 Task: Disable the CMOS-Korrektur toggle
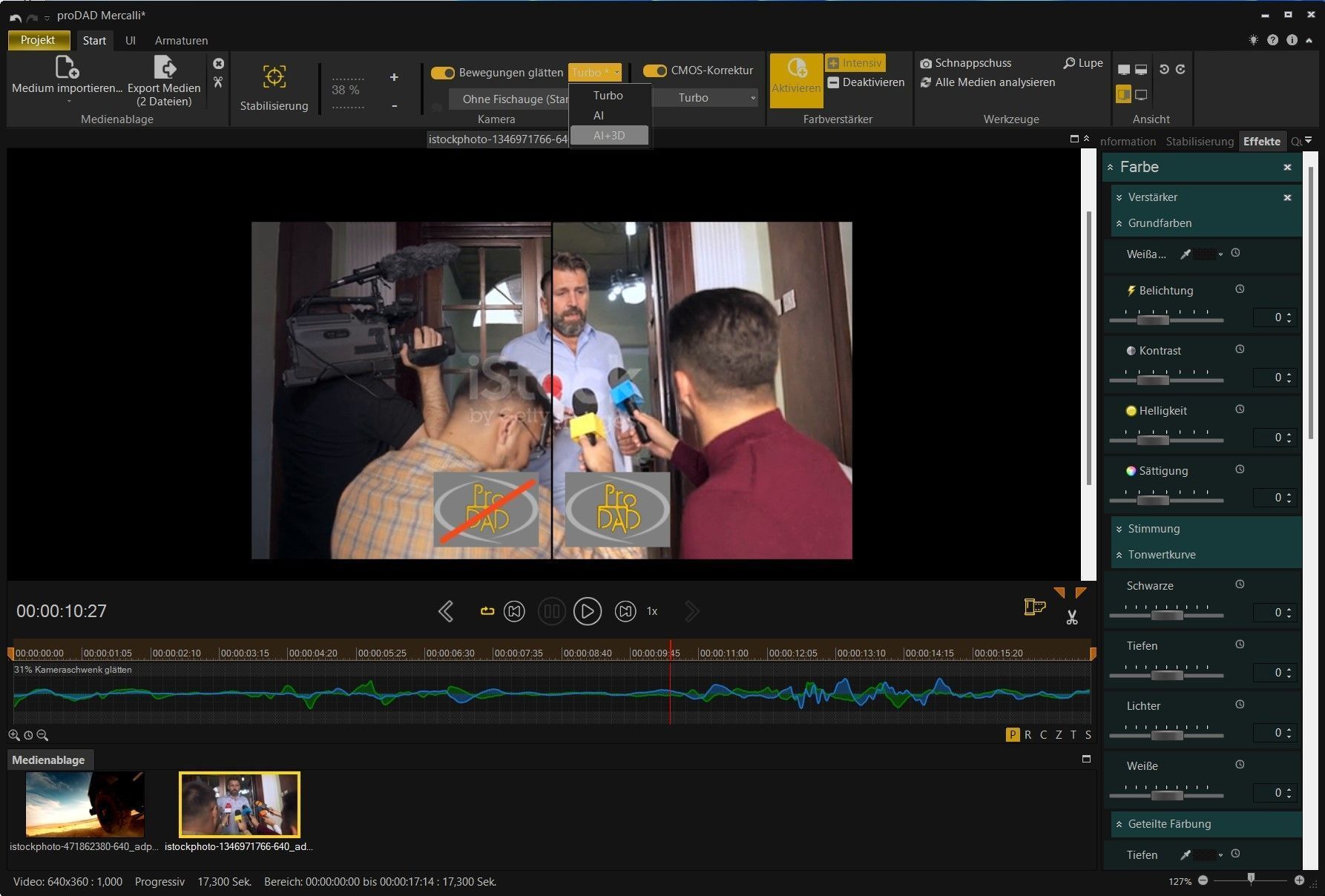[x=654, y=70]
